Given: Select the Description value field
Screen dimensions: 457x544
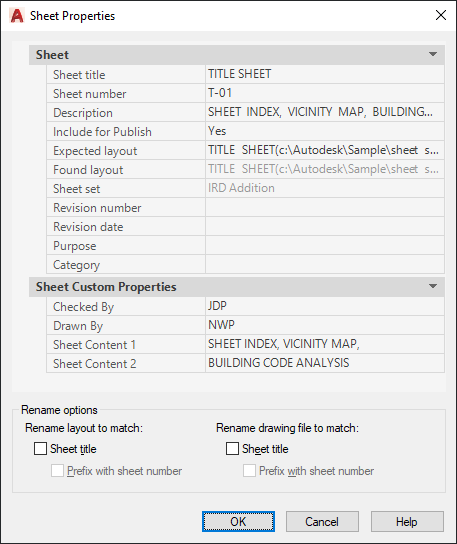Looking at the screenshot, I should click(x=325, y=112).
